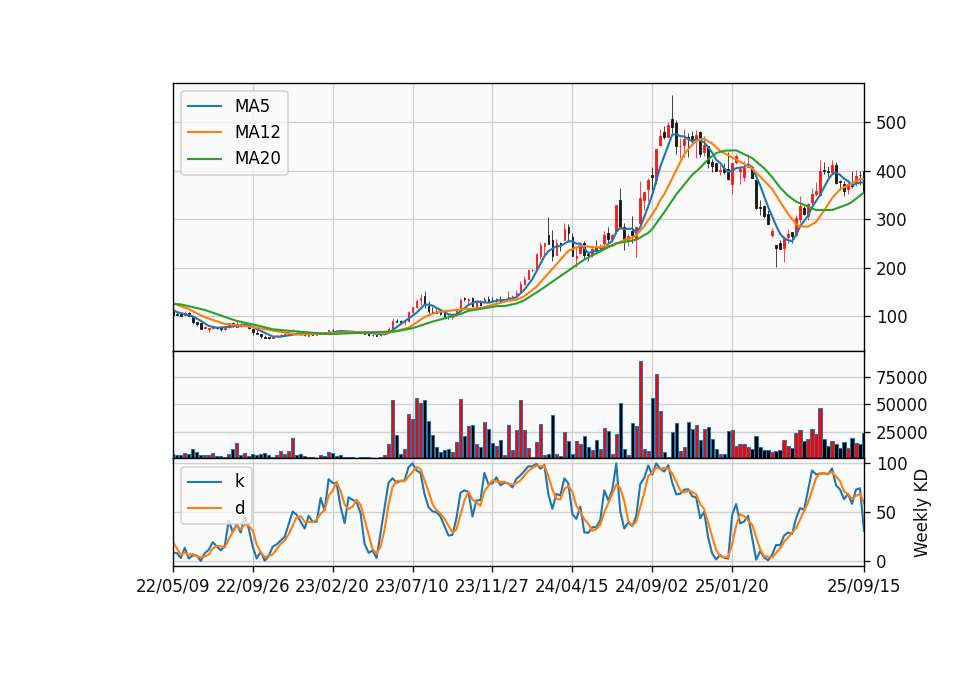Click the 25/09/15 date label
This screenshot has width=960, height=690.
[x=864, y=586]
